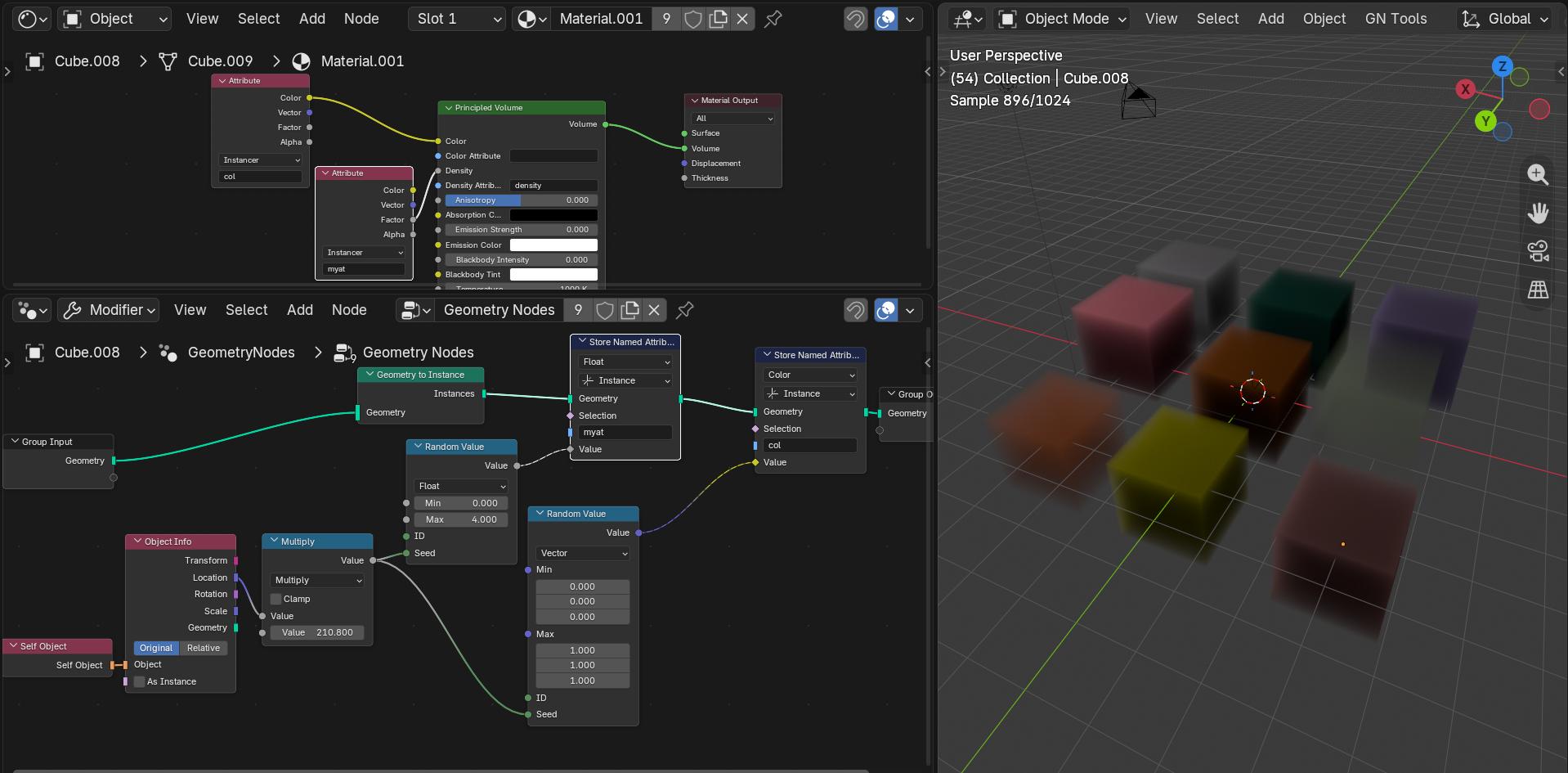Click the Value 210.800 field on Multiply node
This screenshot has height=773, width=1568.
[317, 632]
